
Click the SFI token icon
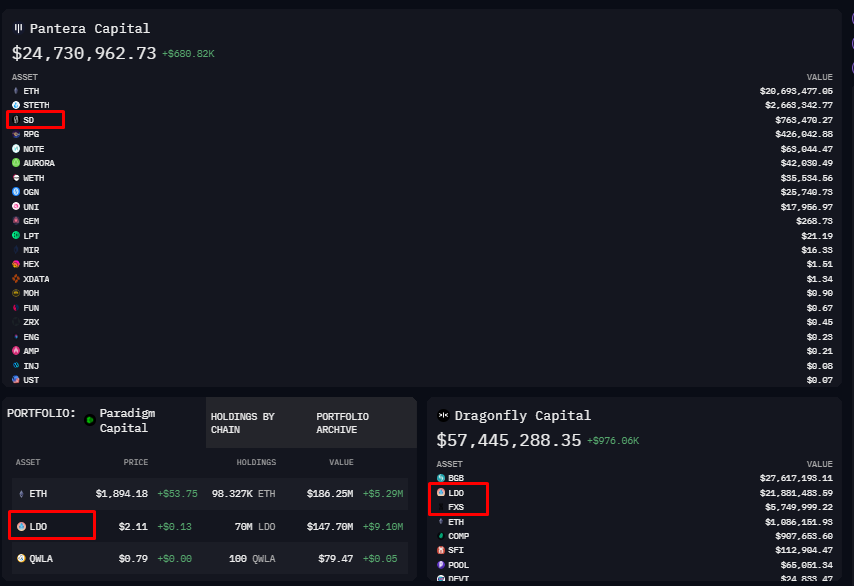pos(441,550)
